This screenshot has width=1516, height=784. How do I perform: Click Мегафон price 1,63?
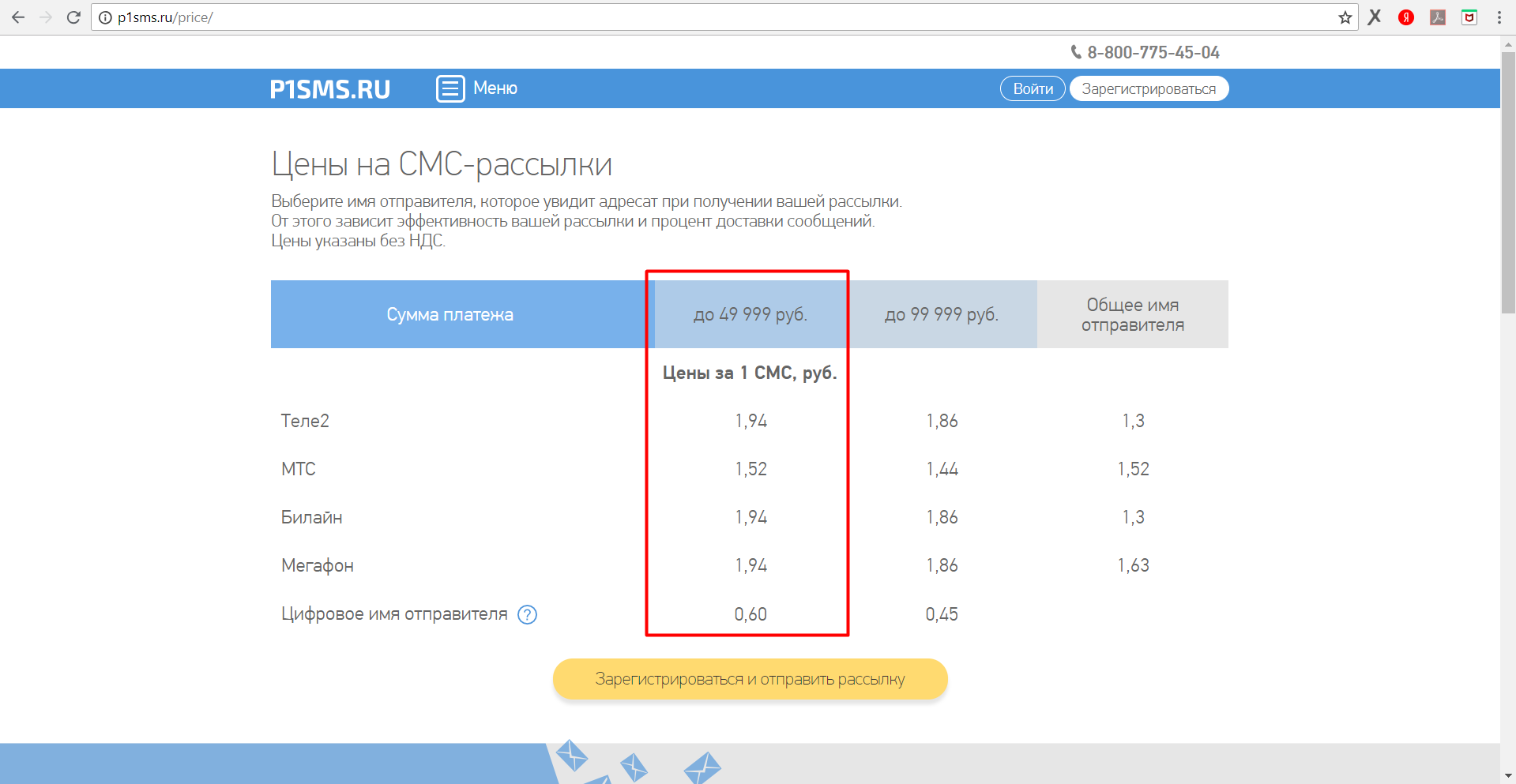tap(1133, 565)
